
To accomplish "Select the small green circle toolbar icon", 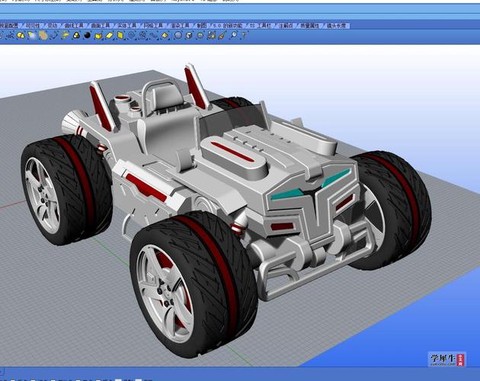I will pyautogui.click(x=200, y=35).
